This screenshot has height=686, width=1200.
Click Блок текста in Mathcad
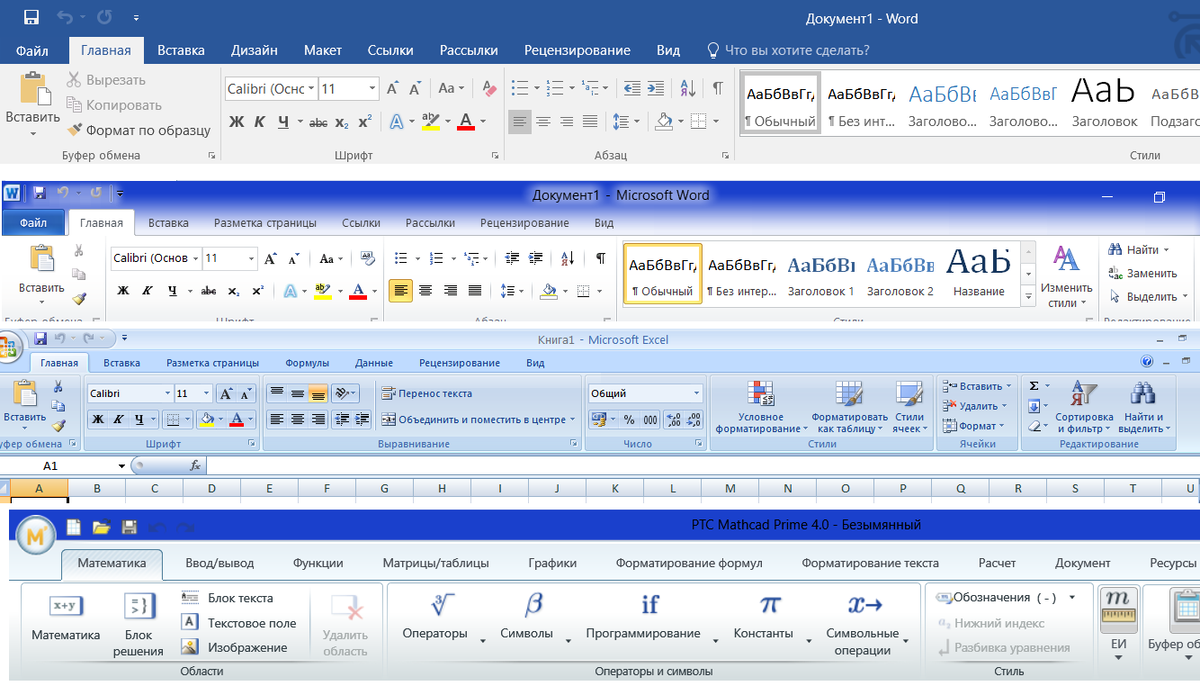tap(228, 598)
